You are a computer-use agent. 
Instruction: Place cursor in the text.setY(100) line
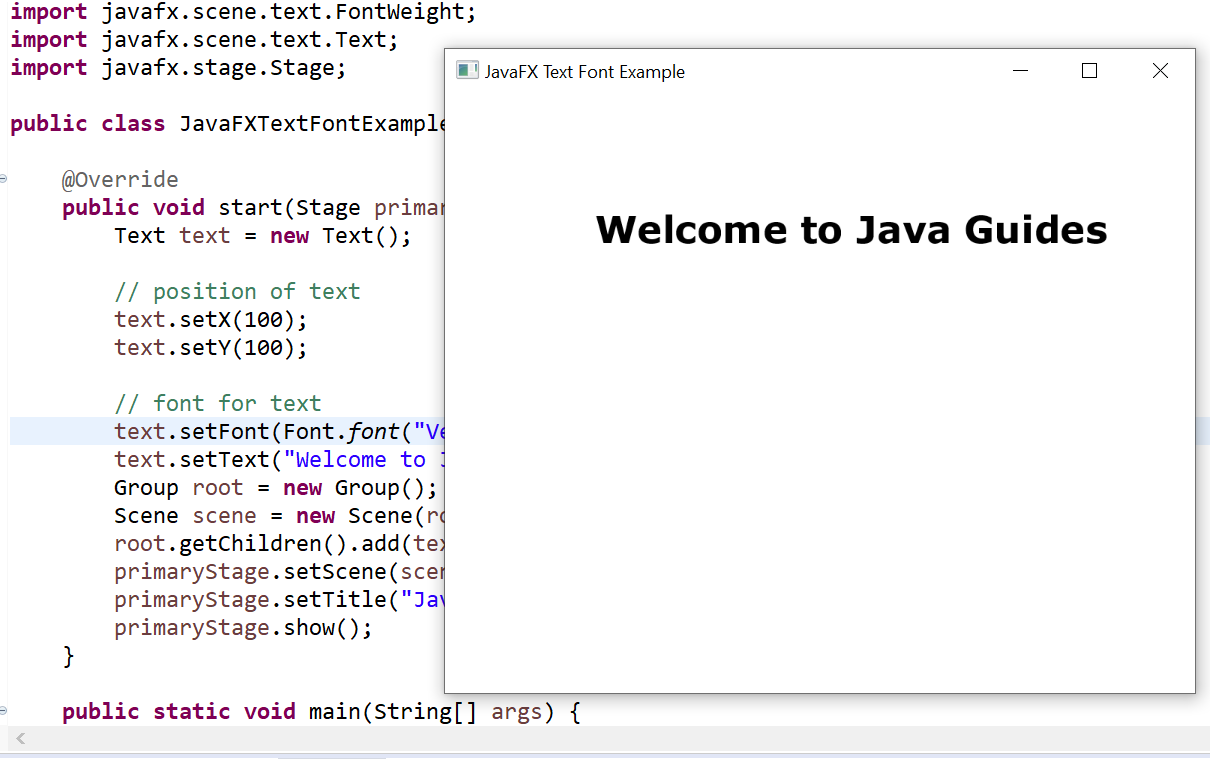[210, 347]
